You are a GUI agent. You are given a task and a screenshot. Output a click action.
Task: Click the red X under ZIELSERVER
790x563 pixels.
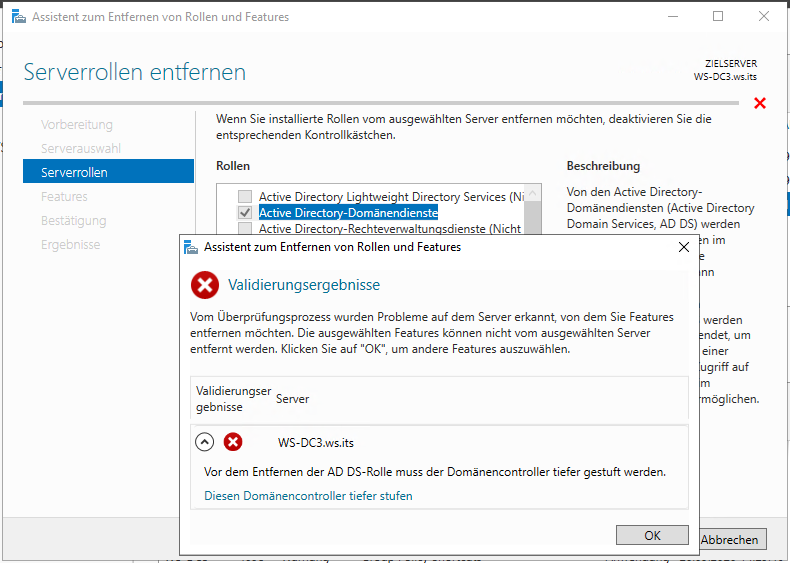pos(760,103)
